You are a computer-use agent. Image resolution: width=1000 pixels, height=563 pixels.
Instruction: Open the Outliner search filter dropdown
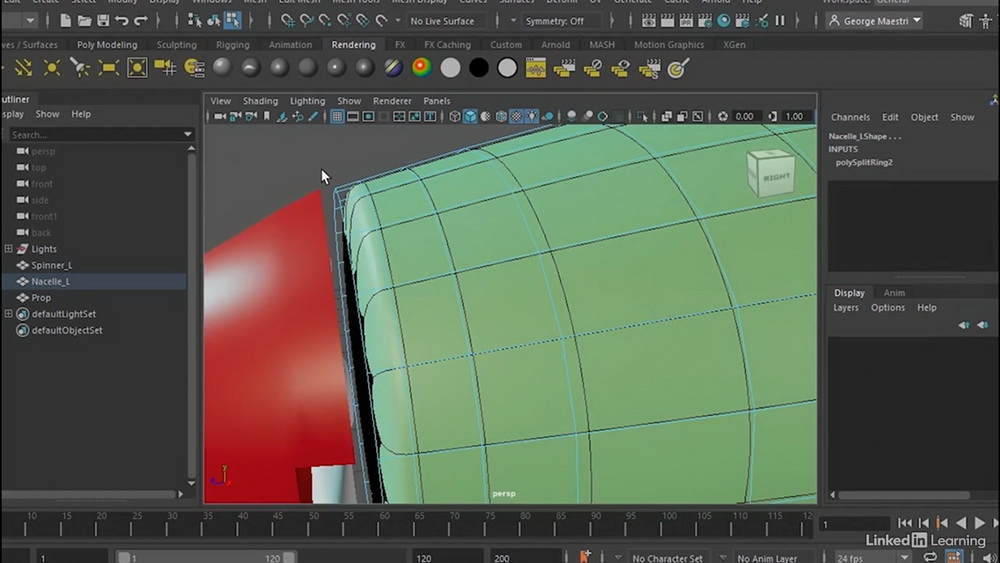point(188,135)
